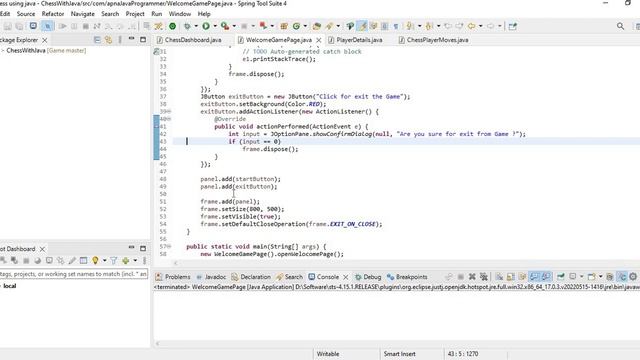The height and width of the screenshot is (360, 640).
Task: Open the Navigate menu
Action: click(x=82, y=14)
